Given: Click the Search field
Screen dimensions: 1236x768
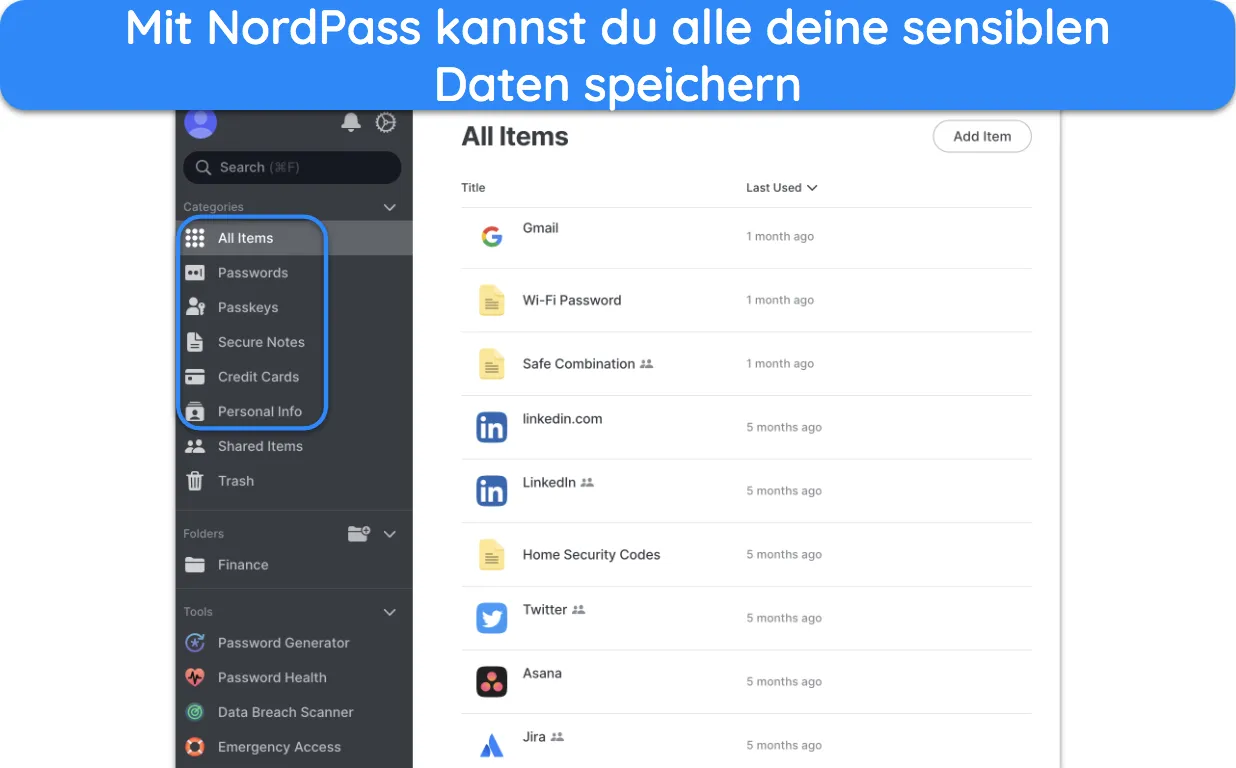Looking at the screenshot, I should click(x=292, y=167).
